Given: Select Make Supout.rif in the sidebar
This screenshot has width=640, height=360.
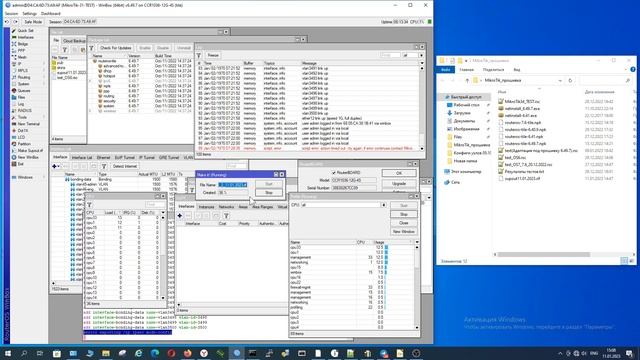Looking at the screenshot, I should (30, 151).
